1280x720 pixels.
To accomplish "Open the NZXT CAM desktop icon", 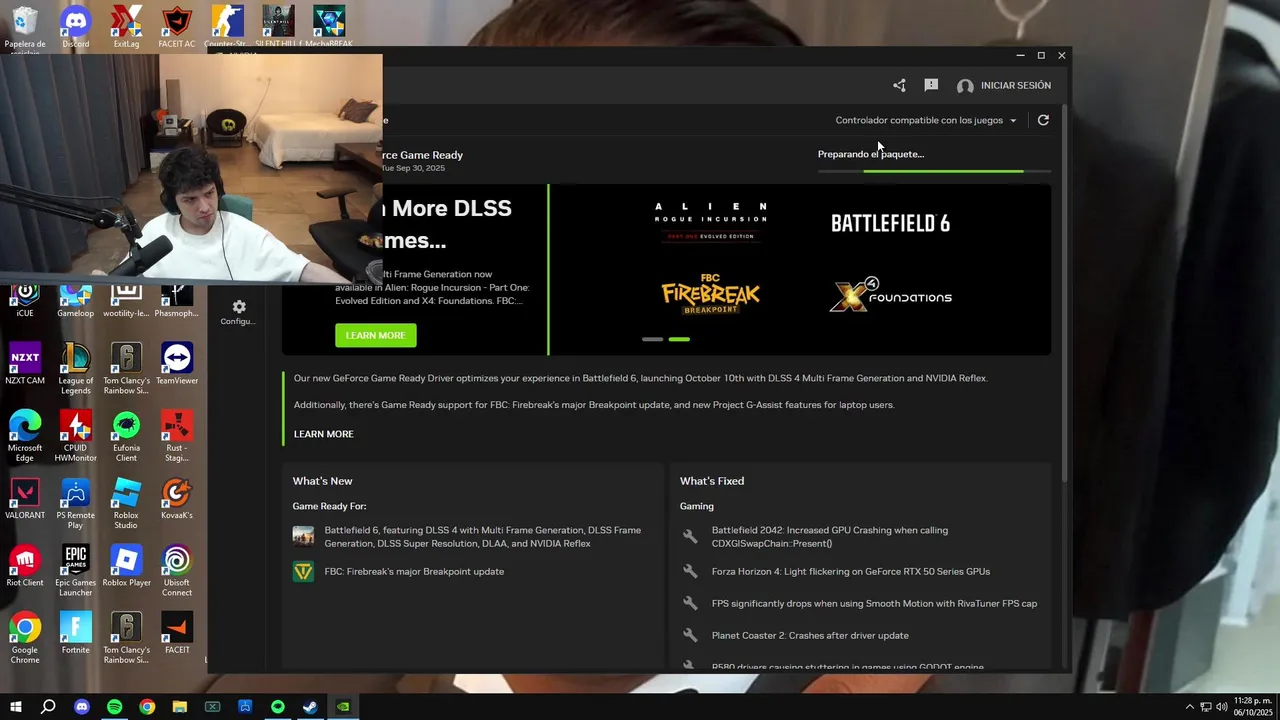I will click(25, 364).
